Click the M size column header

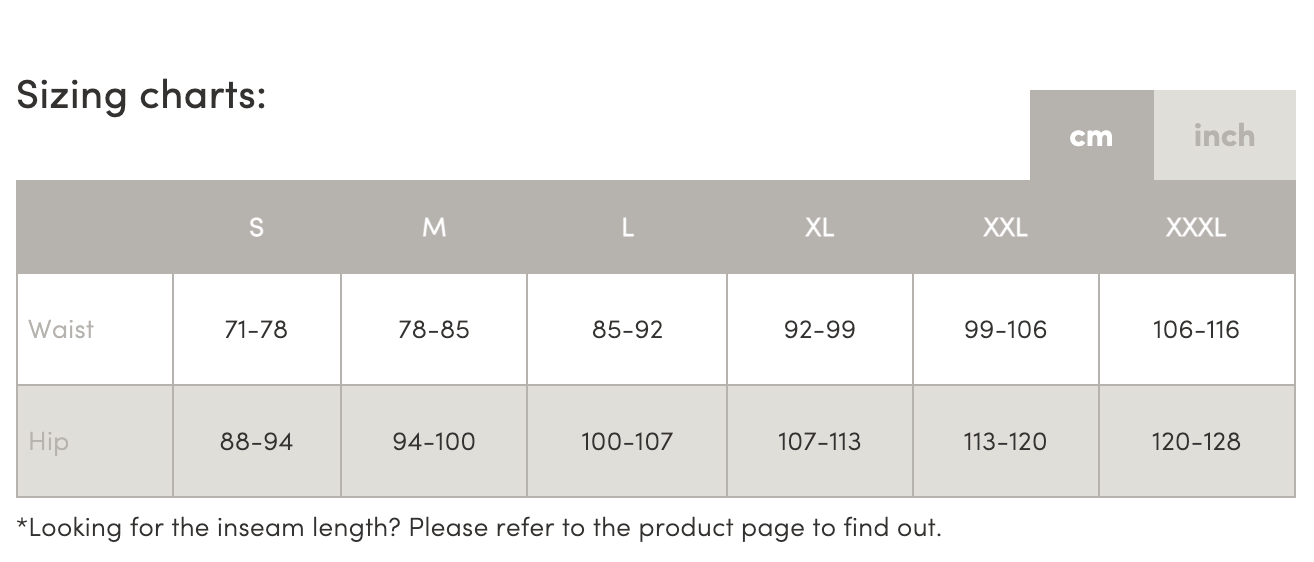[x=434, y=228]
